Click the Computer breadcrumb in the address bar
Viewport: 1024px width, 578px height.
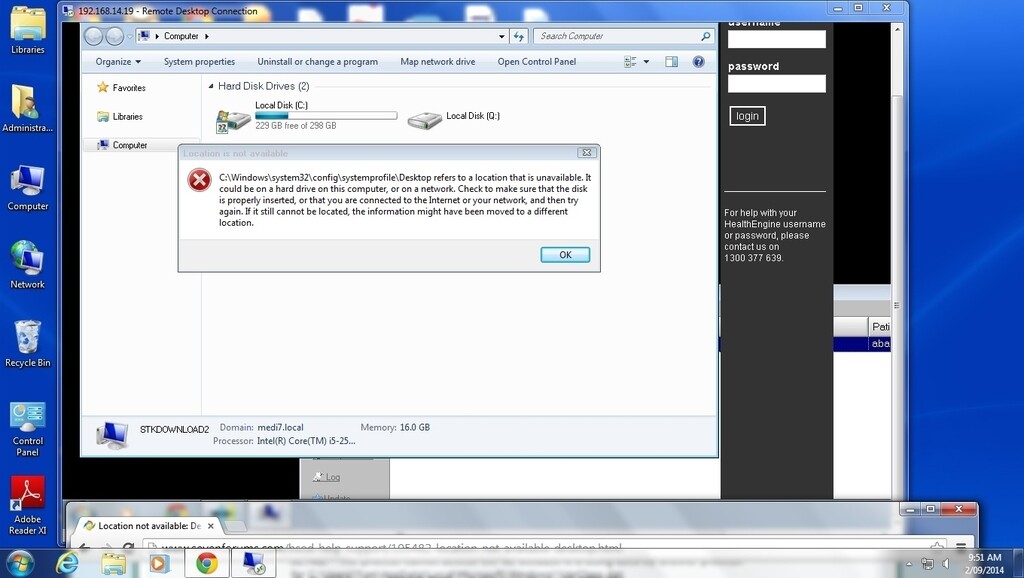click(180, 36)
